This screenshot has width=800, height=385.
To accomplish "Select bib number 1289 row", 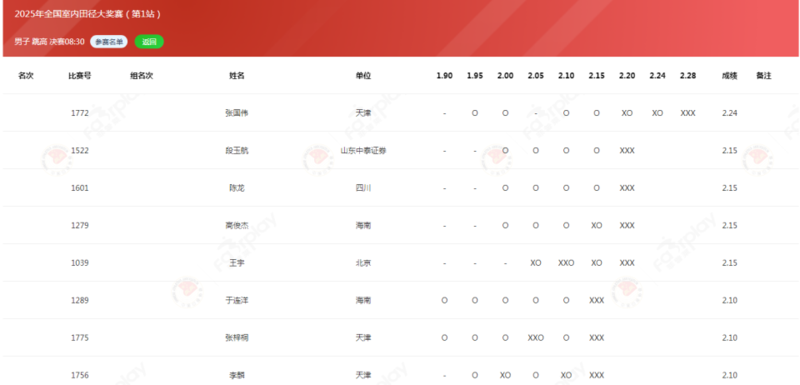I will click(x=400, y=300).
